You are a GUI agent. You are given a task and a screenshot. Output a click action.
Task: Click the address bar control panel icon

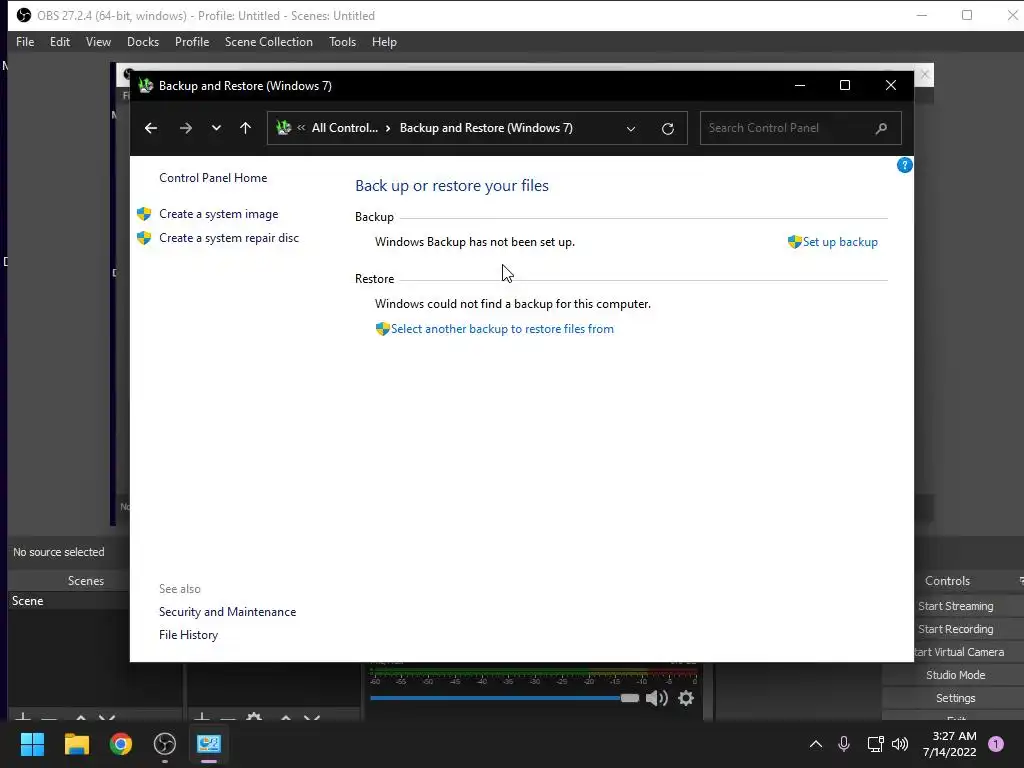pos(283,128)
